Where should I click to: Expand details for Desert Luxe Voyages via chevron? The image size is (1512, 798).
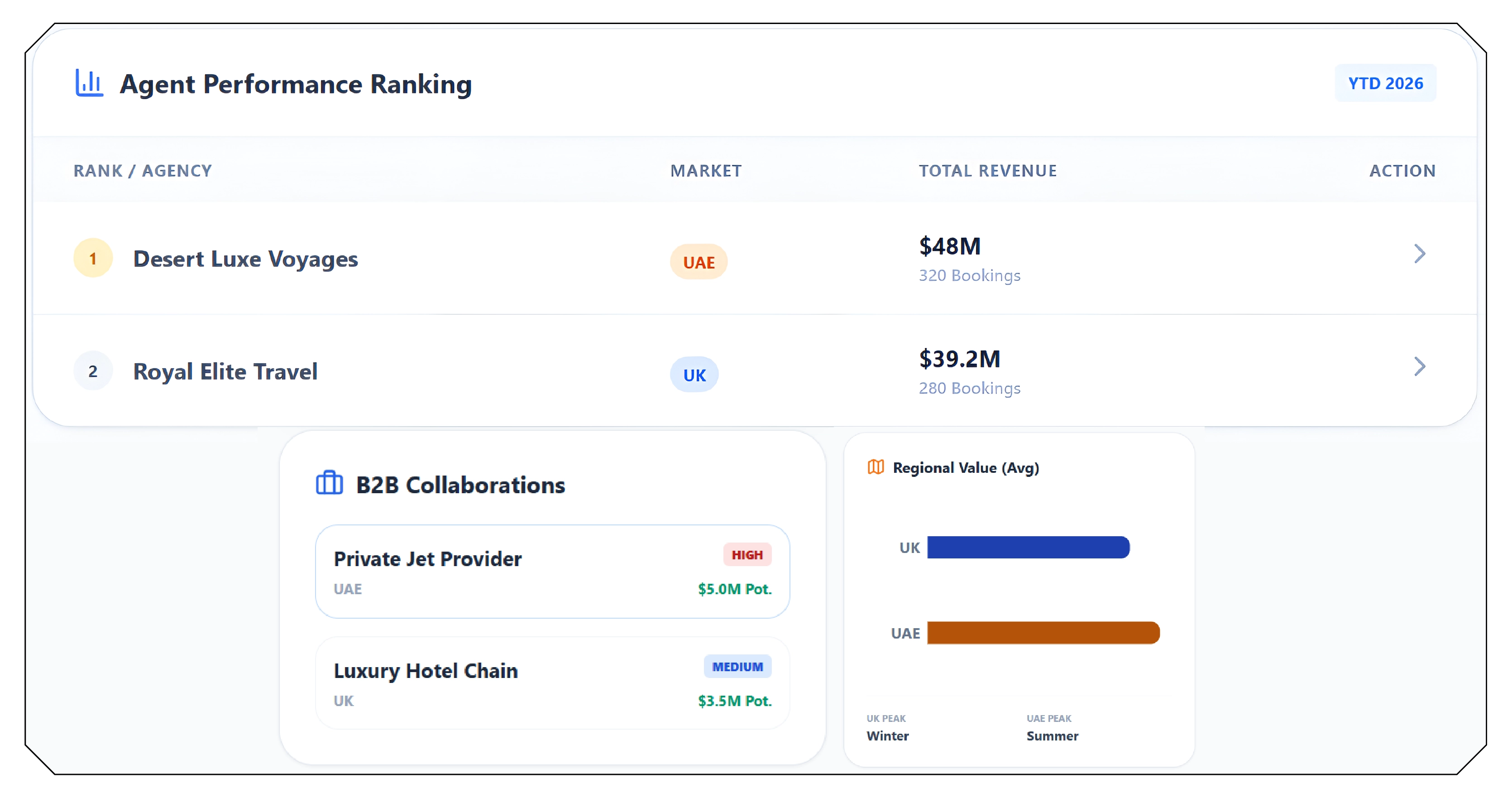pos(1420,254)
